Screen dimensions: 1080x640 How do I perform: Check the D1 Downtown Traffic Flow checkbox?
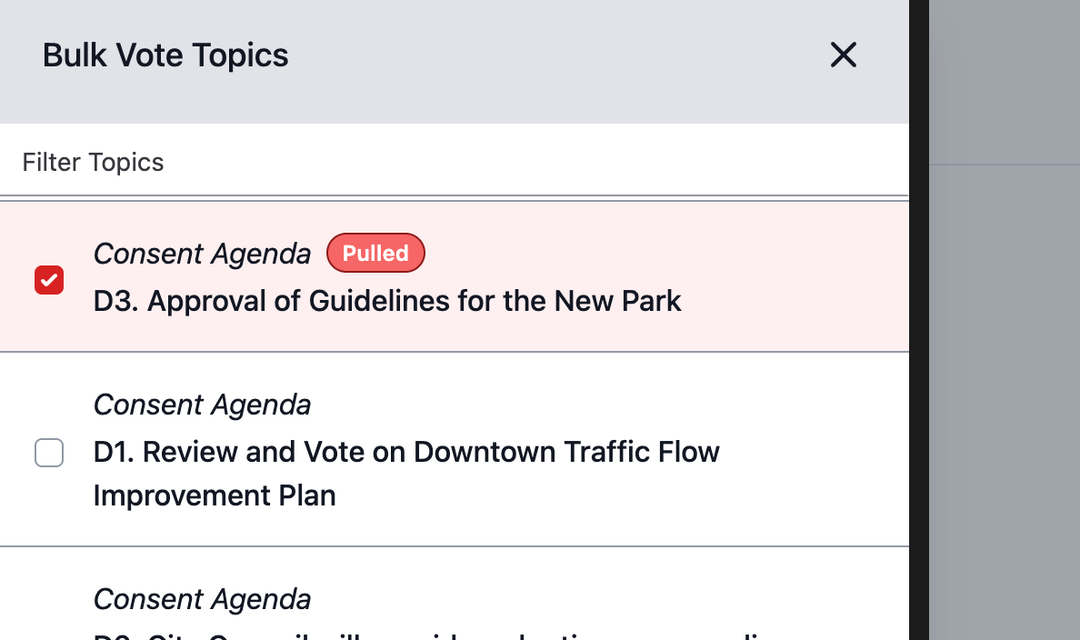[49, 453]
